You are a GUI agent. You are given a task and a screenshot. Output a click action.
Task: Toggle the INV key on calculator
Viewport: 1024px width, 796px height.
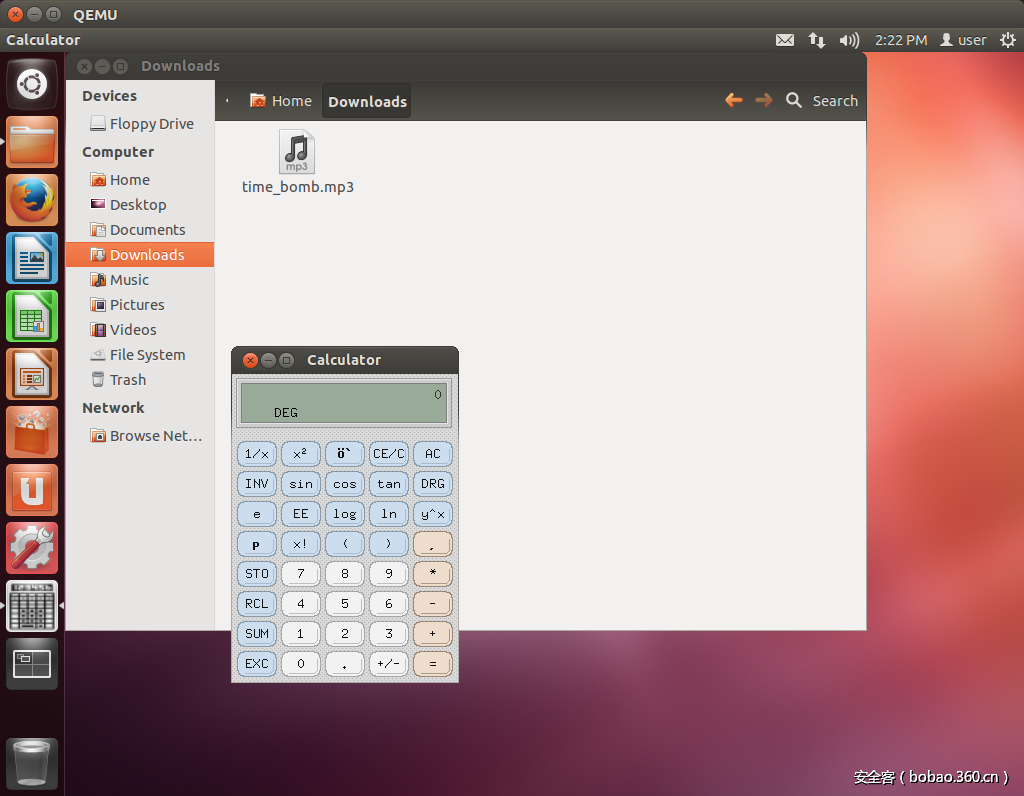pyautogui.click(x=257, y=484)
